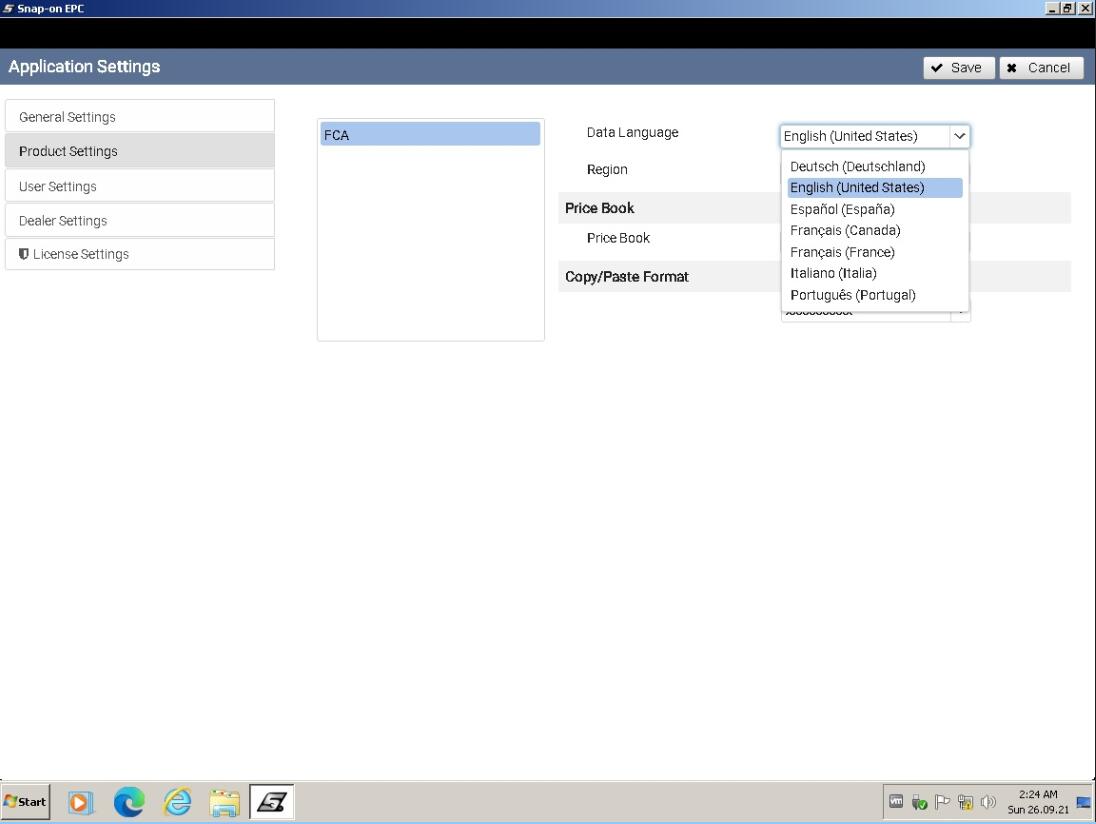Choose English (United States) language option
This screenshot has width=1096, height=824.
click(x=874, y=187)
